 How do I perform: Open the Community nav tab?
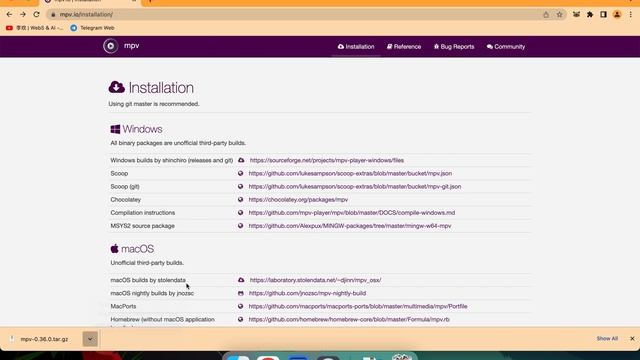[x=506, y=47]
